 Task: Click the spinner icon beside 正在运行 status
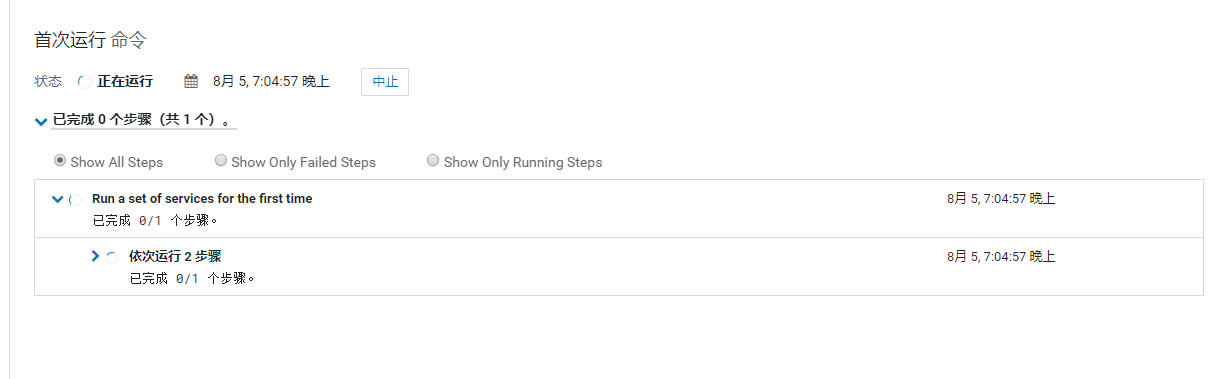(84, 82)
